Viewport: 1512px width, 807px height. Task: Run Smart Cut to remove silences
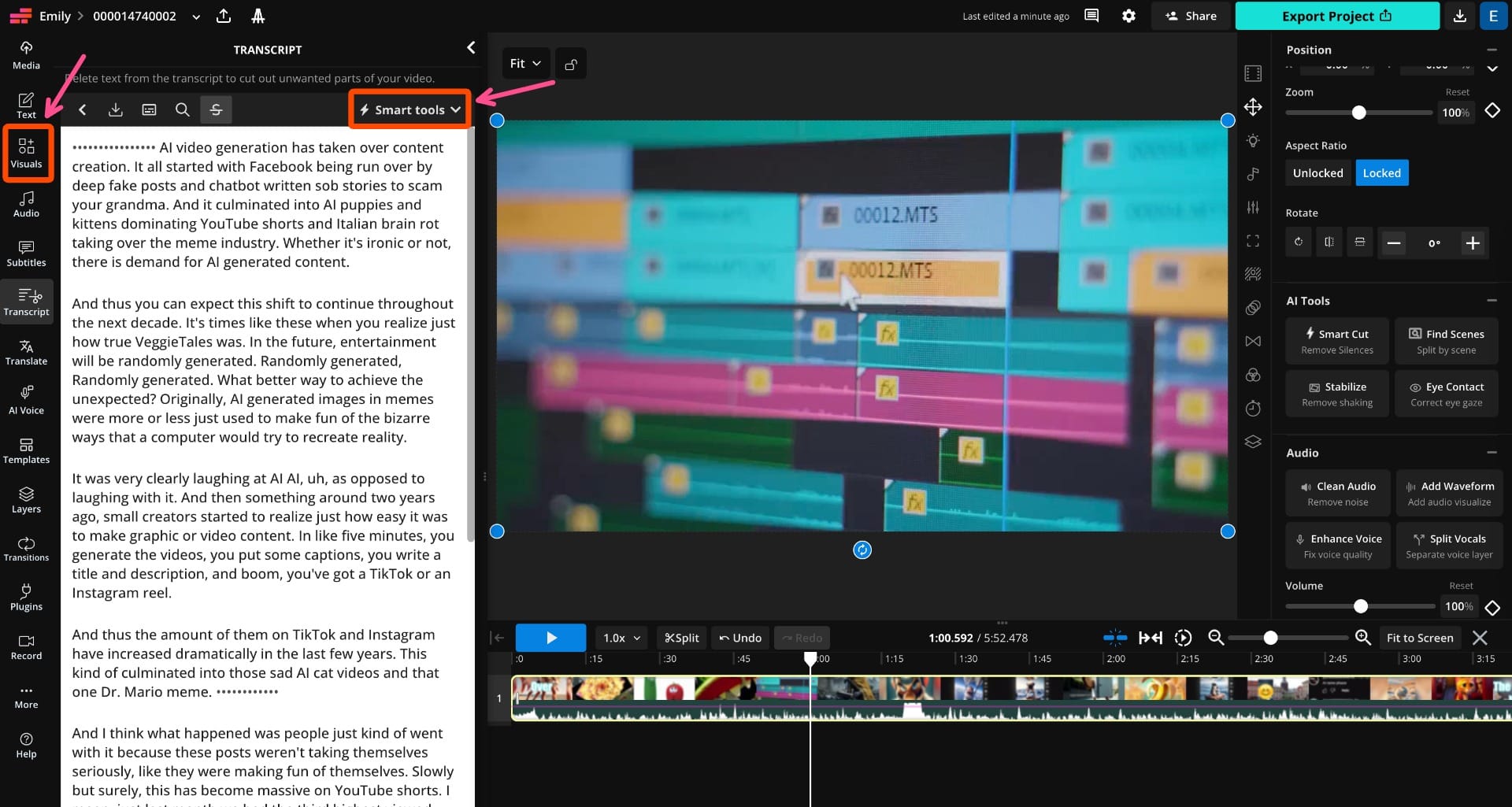pyautogui.click(x=1336, y=340)
